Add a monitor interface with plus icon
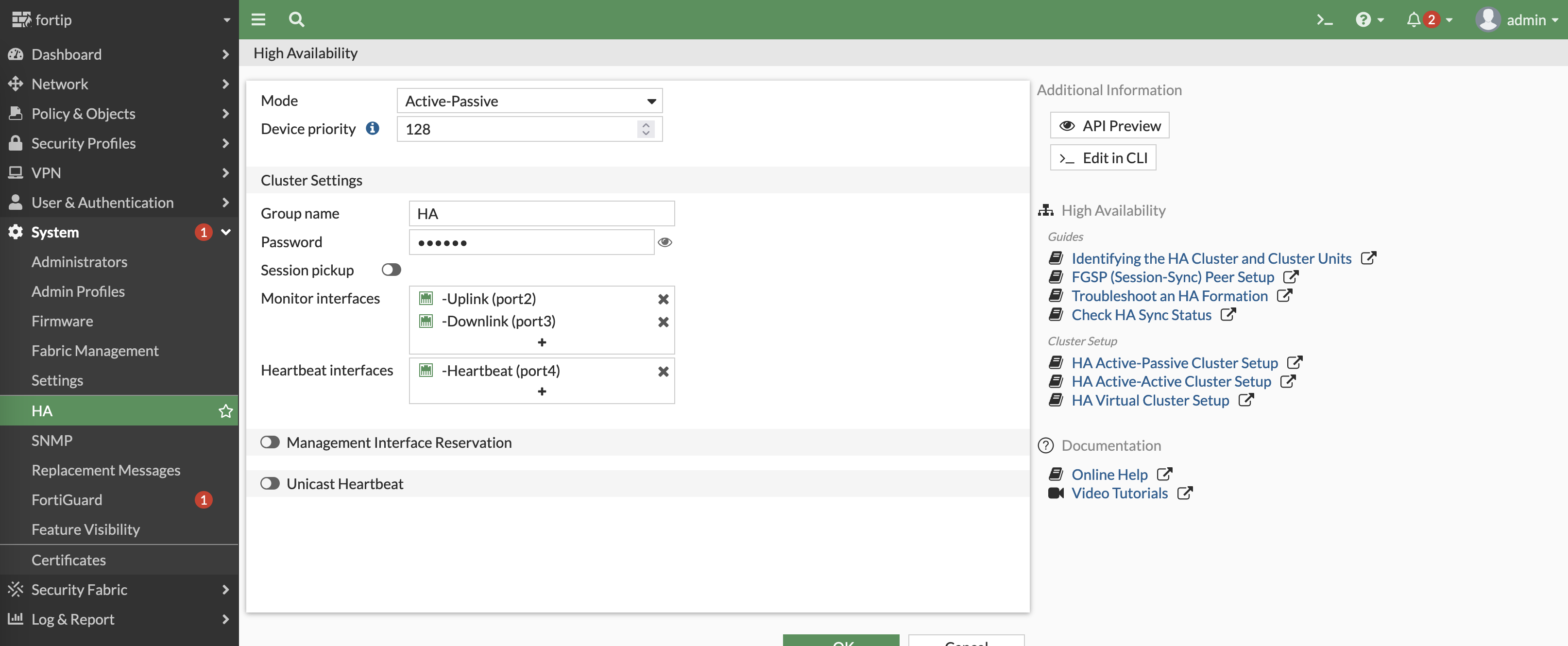The image size is (1568, 646). (x=542, y=342)
